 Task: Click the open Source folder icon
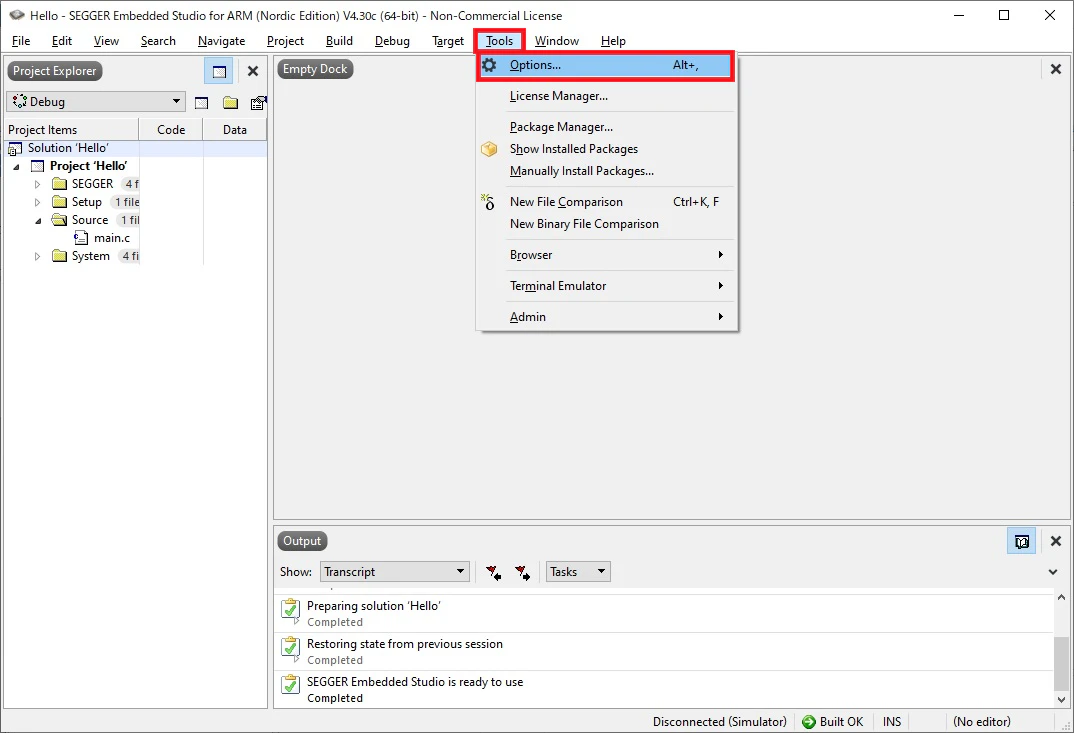60,220
